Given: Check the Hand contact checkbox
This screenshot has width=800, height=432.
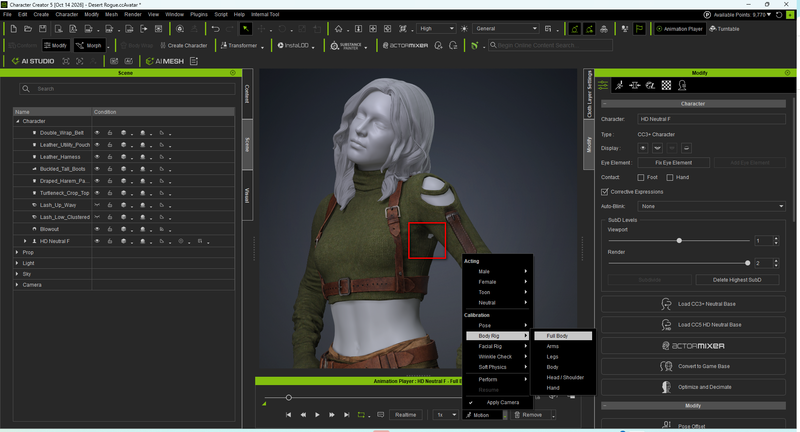Looking at the screenshot, I should point(670,177).
